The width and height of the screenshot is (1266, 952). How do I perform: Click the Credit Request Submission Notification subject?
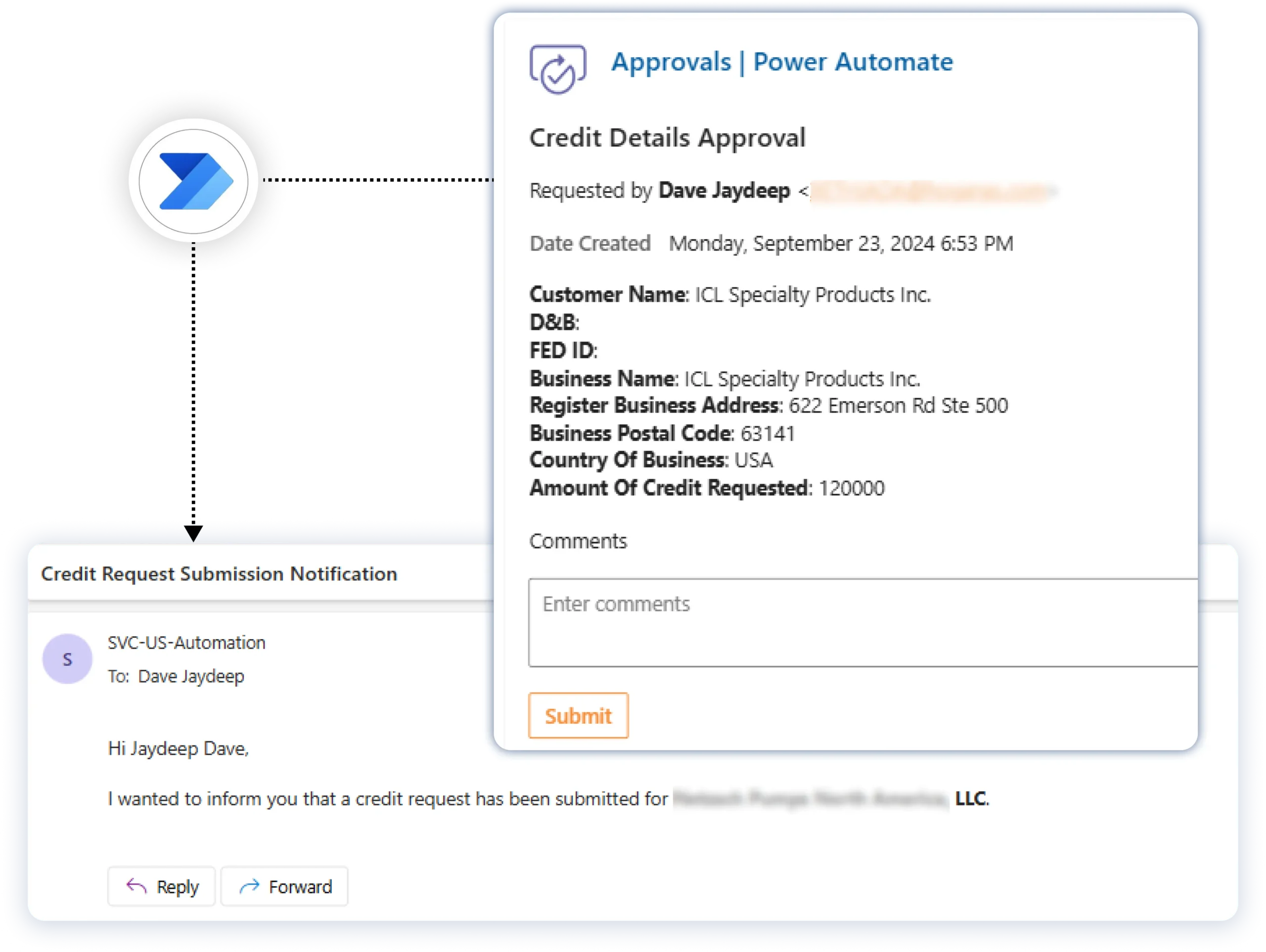coord(219,574)
